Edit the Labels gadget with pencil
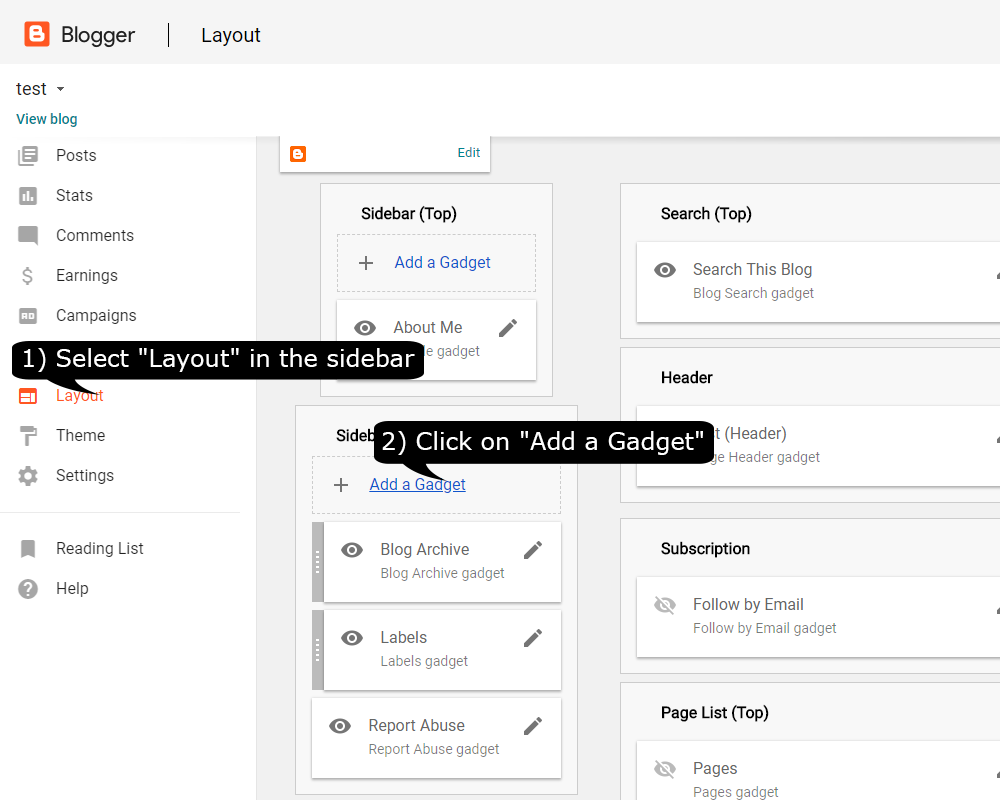The height and width of the screenshot is (800, 1000). 533,638
